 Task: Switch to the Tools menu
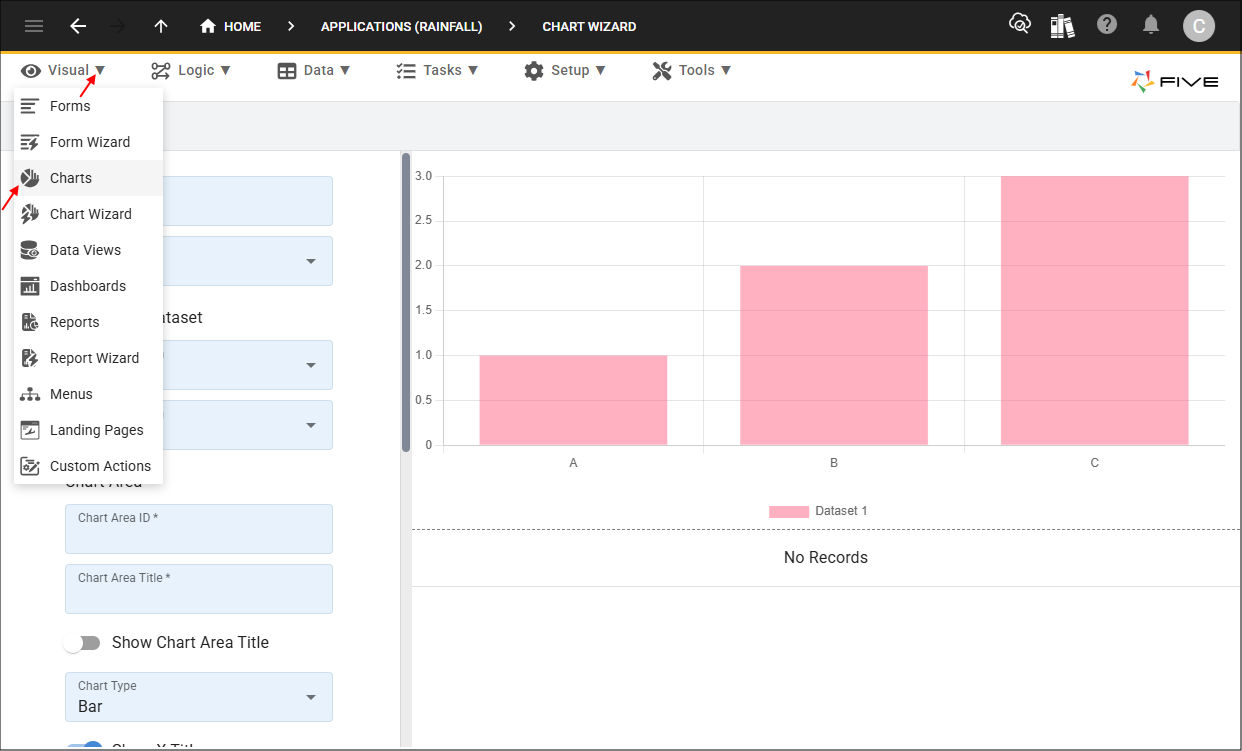pyautogui.click(x=692, y=70)
